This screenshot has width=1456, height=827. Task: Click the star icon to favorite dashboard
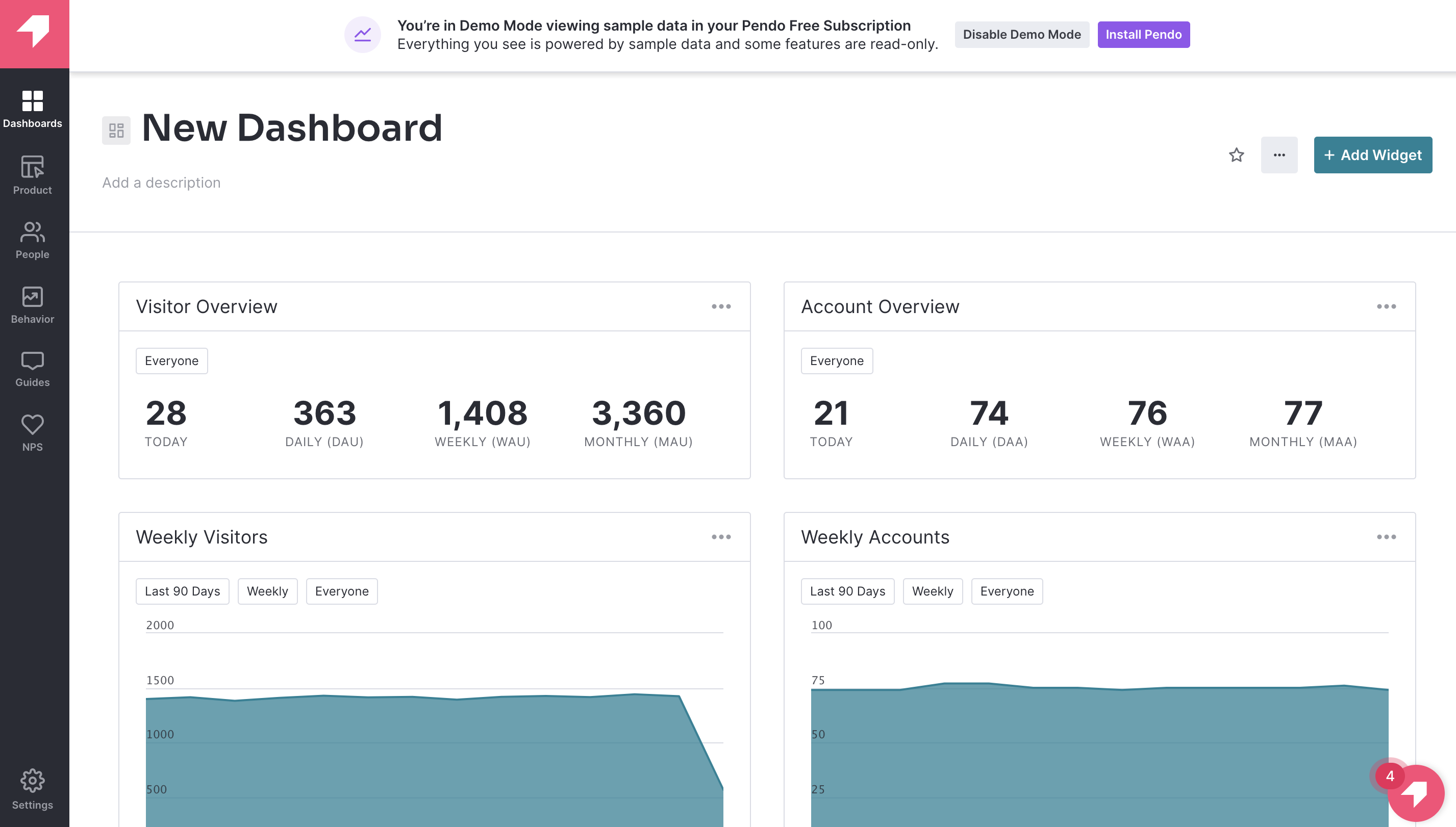1237,154
